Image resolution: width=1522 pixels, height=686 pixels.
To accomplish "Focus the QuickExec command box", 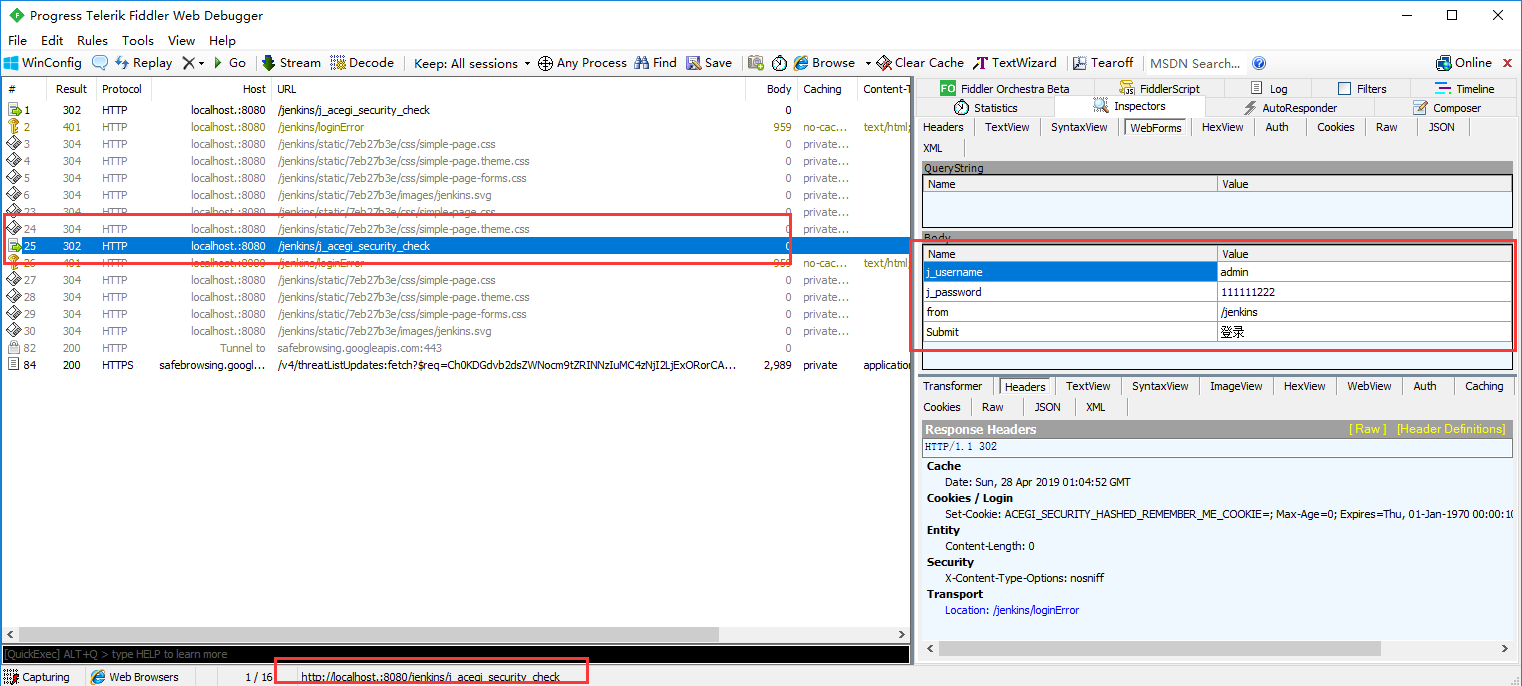I will point(455,654).
